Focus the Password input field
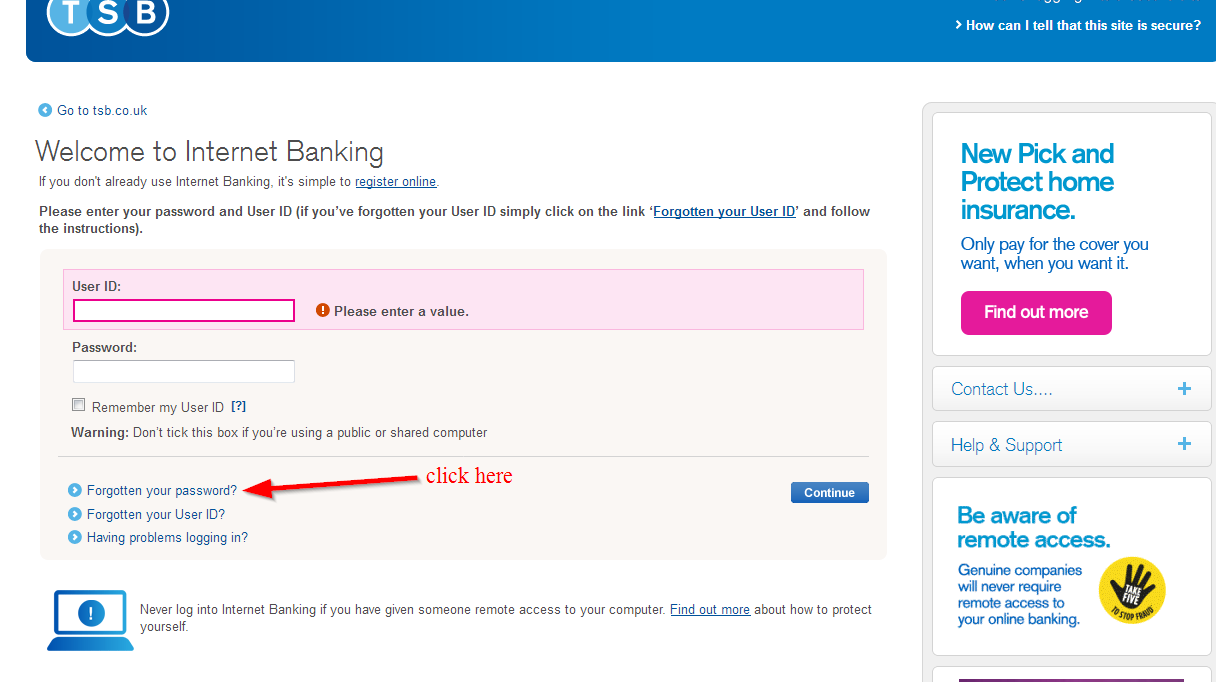 pyautogui.click(x=184, y=371)
